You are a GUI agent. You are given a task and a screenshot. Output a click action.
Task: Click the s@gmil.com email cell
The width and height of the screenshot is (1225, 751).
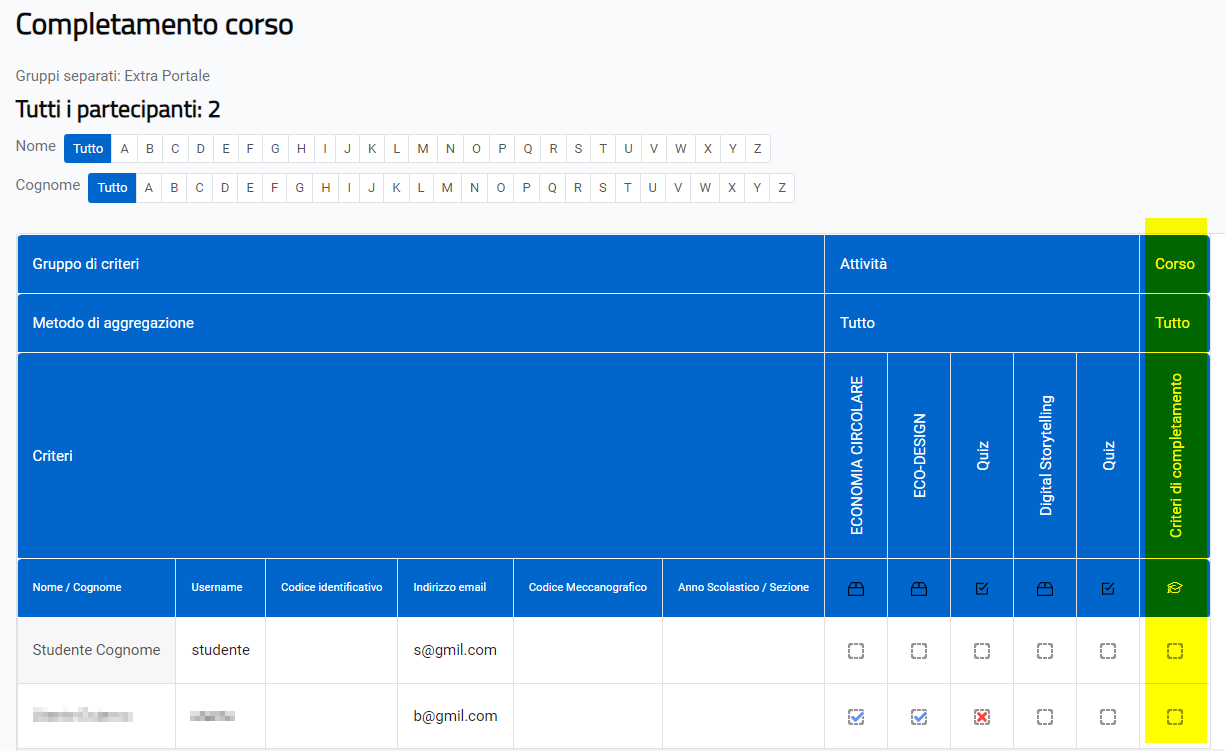455,650
